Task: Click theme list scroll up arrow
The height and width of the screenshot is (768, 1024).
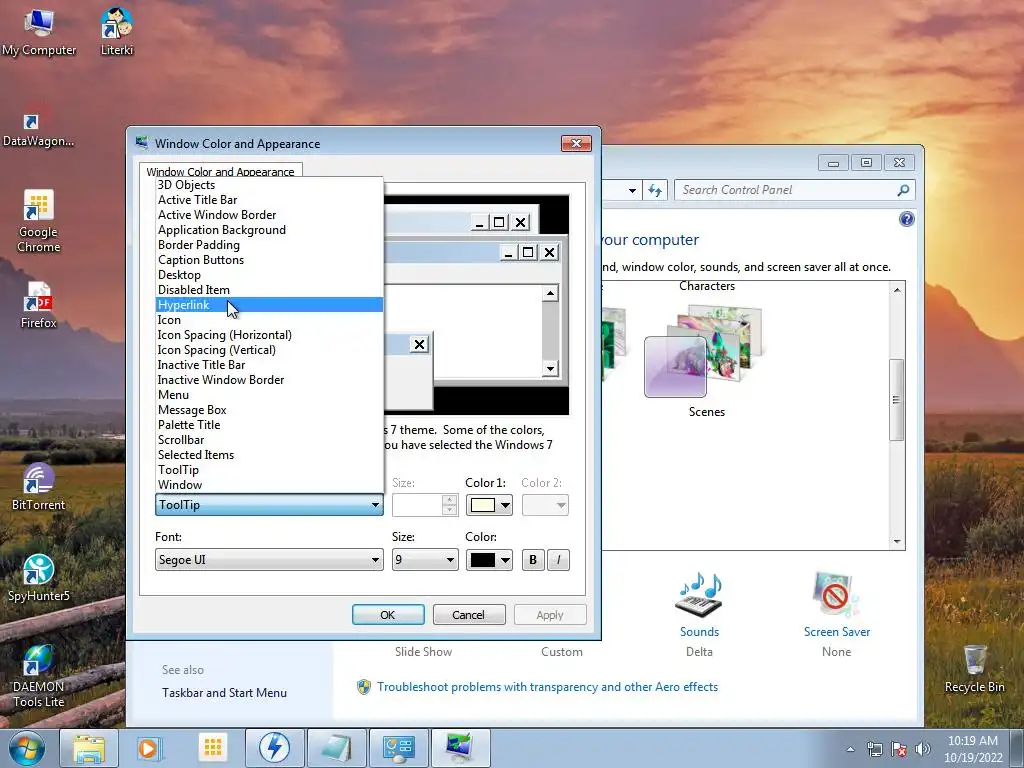Action: point(897,289)
